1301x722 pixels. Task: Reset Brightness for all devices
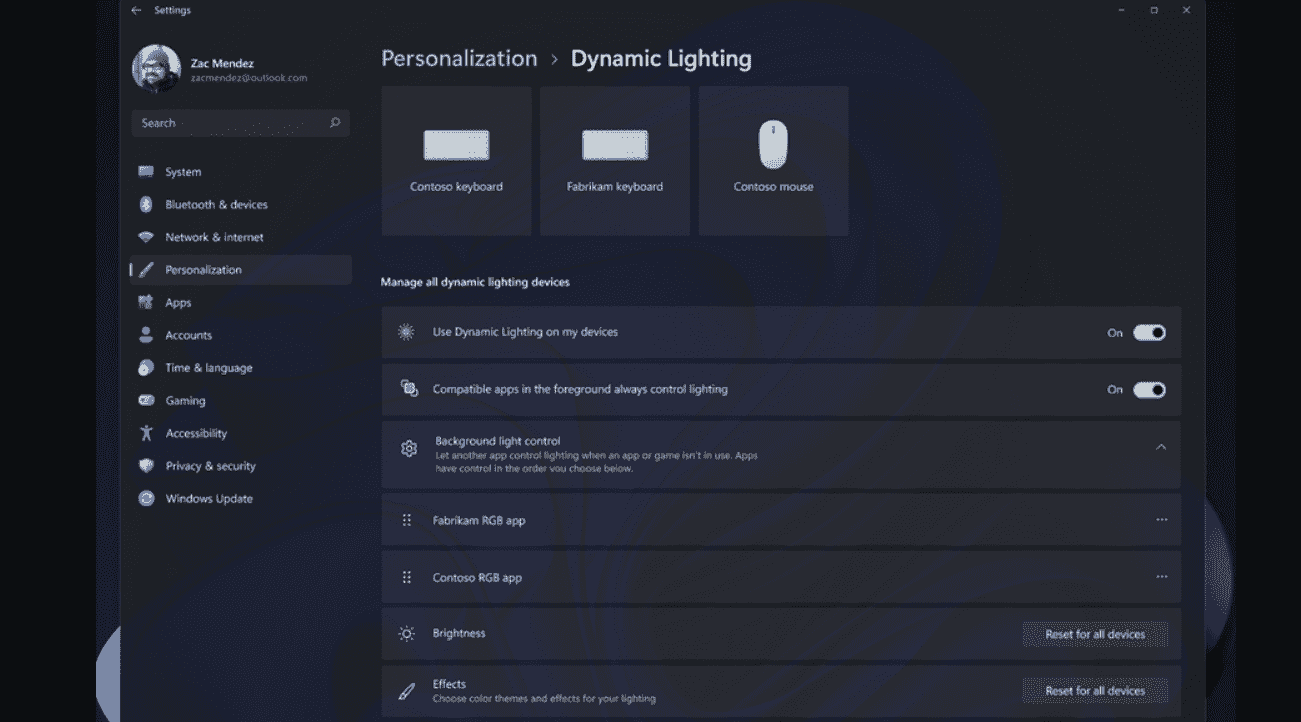[x=1095, y=634]
